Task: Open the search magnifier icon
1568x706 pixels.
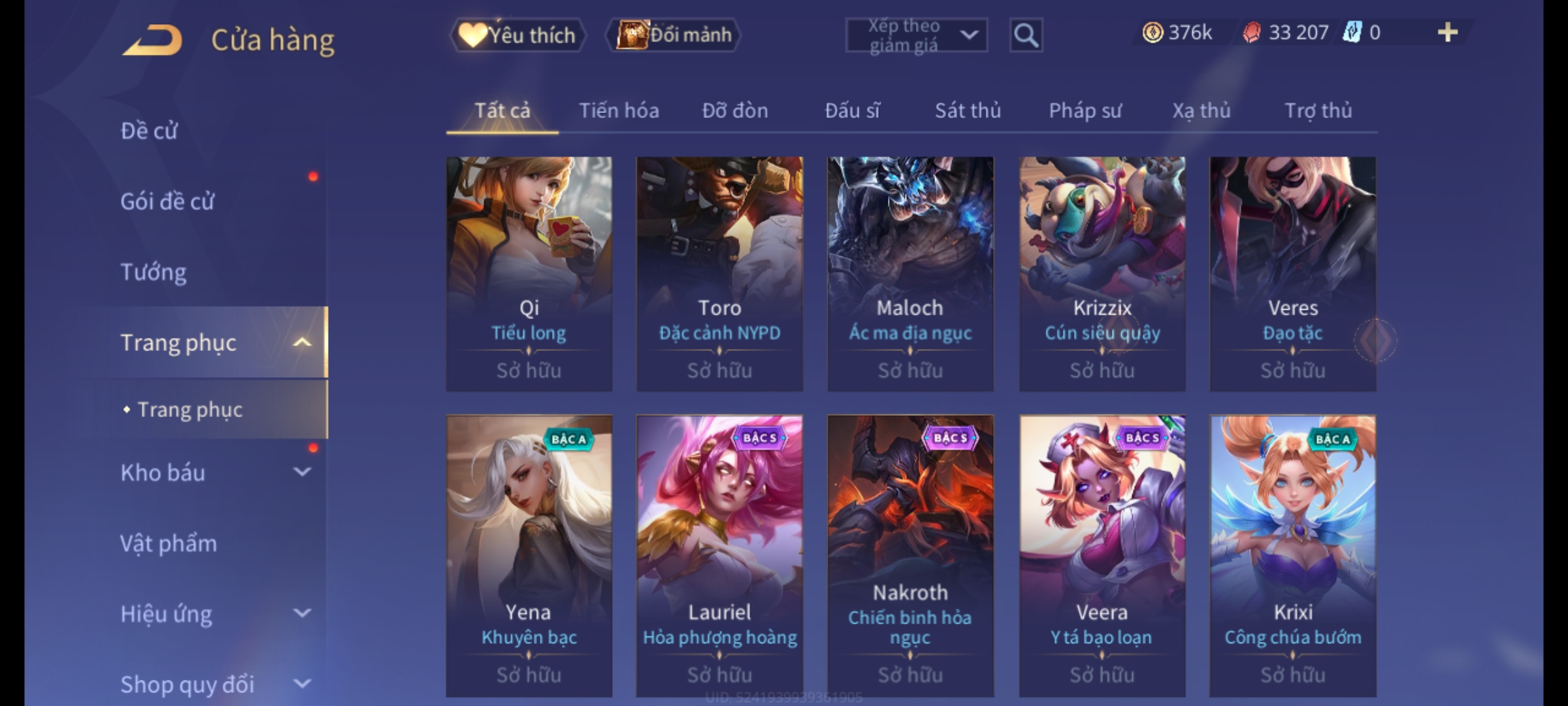Action: 1026,35
